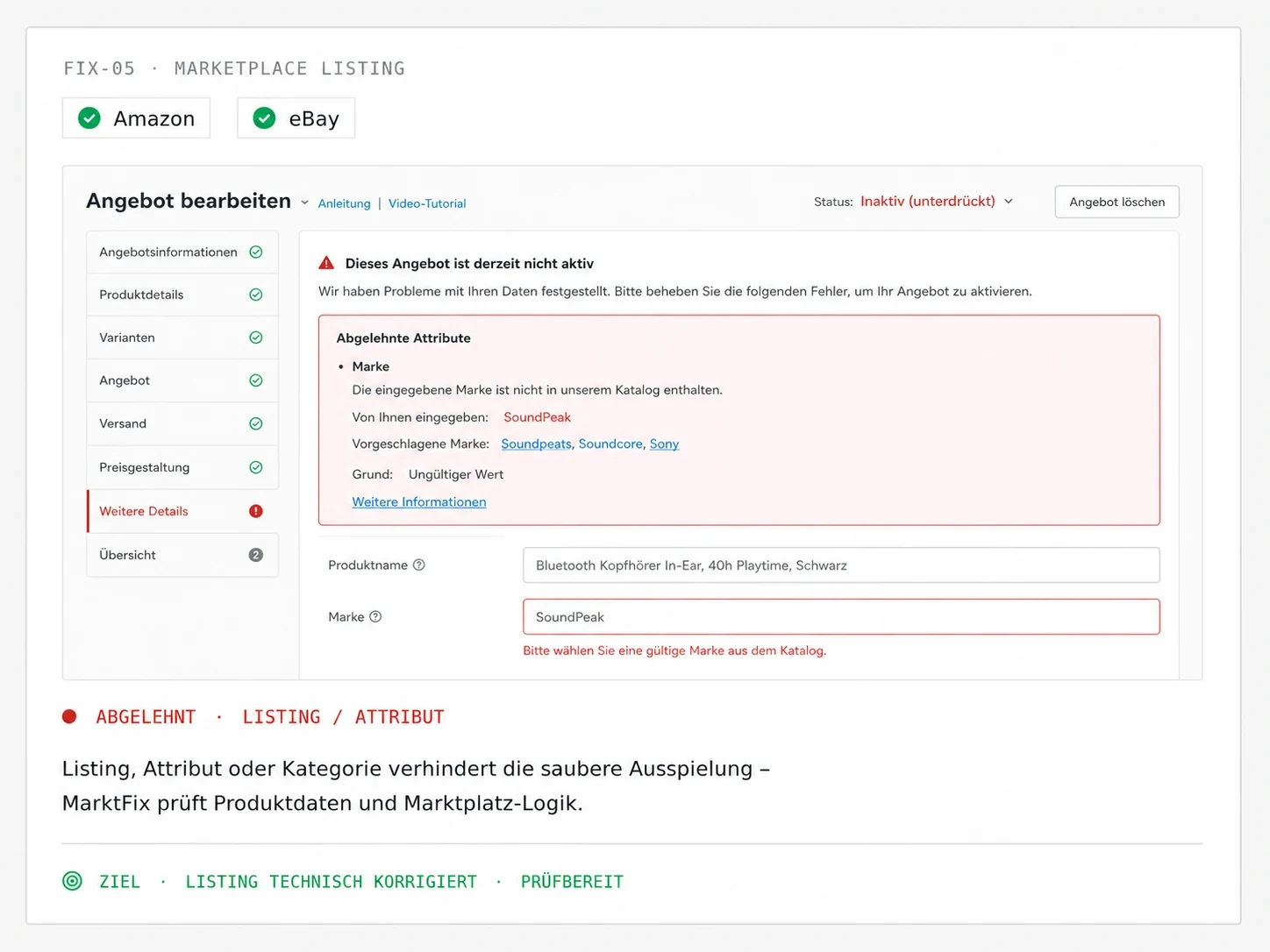Click the green target icon beside ZIEL
Viewport: 1270px width, 952px height.
point(73,881)
